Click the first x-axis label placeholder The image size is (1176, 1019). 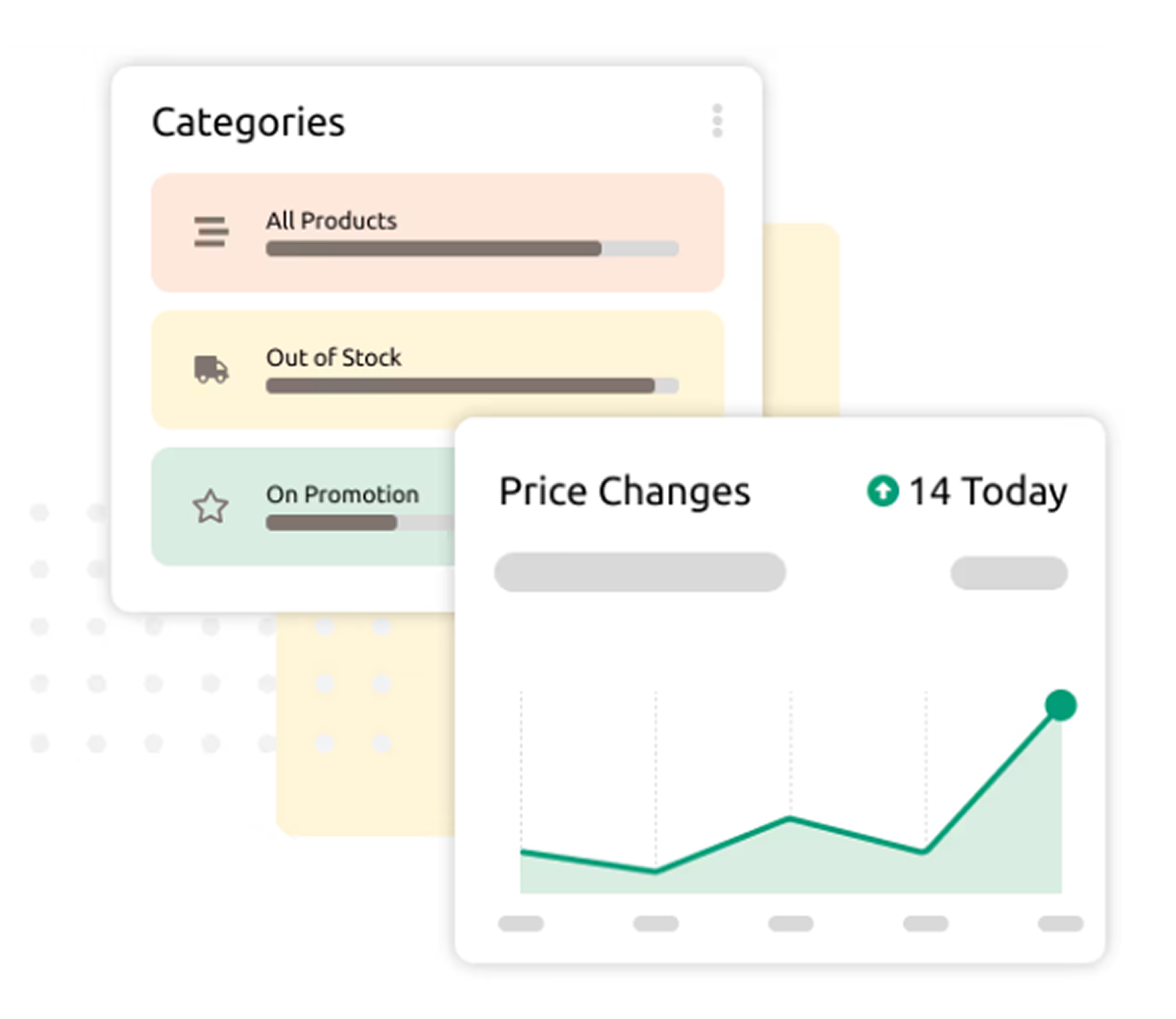pos(520,923)
